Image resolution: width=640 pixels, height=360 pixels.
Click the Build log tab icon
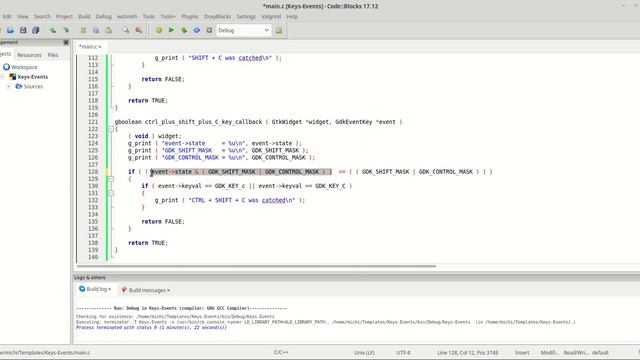(82, 289)
